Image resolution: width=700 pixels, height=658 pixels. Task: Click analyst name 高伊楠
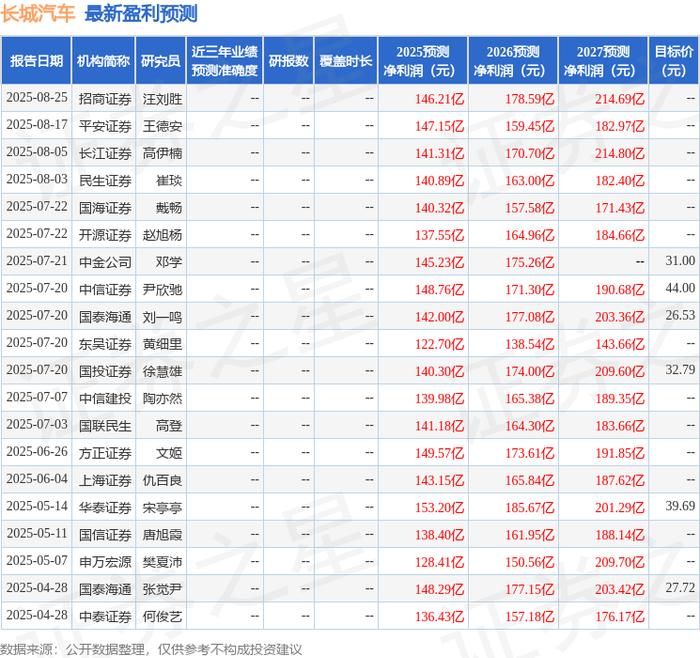tap(162, 153)
